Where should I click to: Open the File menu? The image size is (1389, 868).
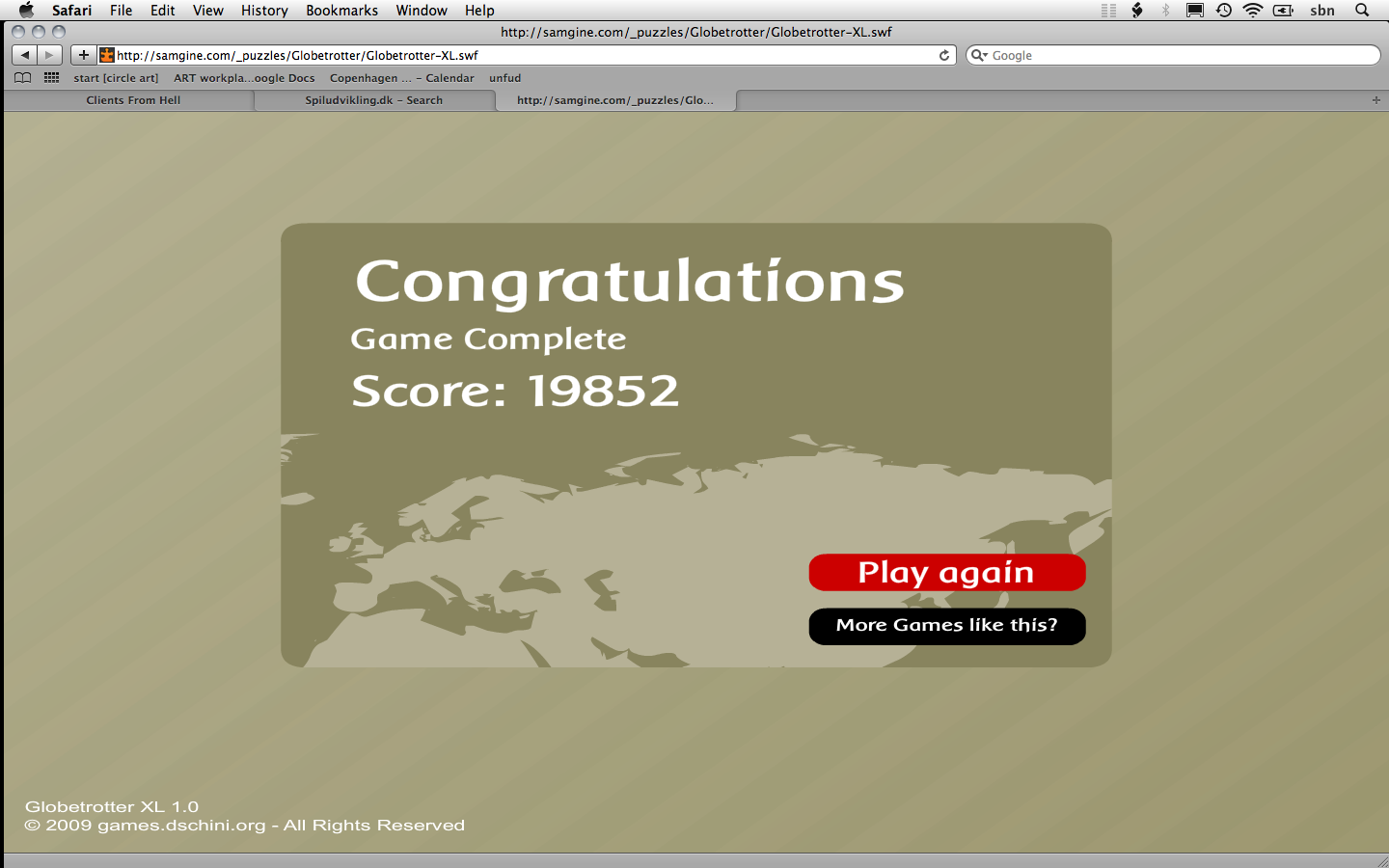pos(122,11)
